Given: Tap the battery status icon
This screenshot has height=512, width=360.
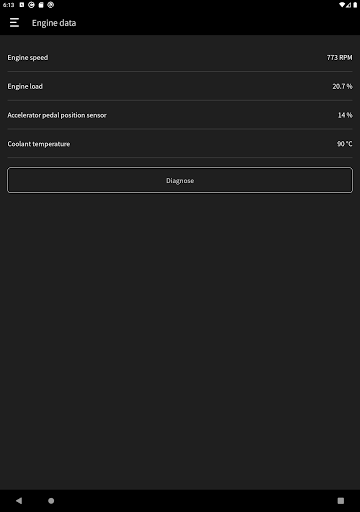Looking at the screenshot, I should click(355, 5).
